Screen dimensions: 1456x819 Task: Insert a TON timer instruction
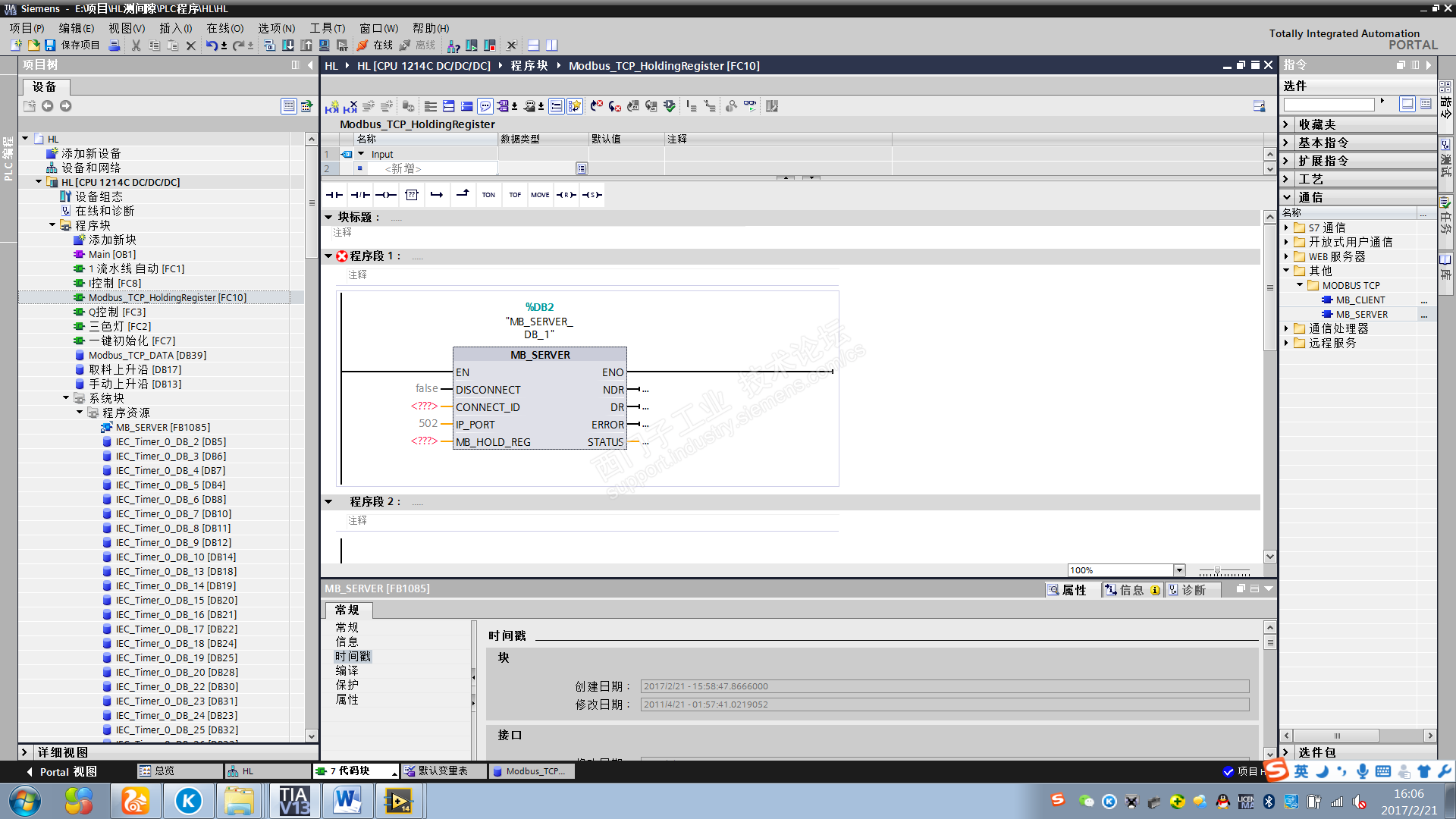point(488,195)
